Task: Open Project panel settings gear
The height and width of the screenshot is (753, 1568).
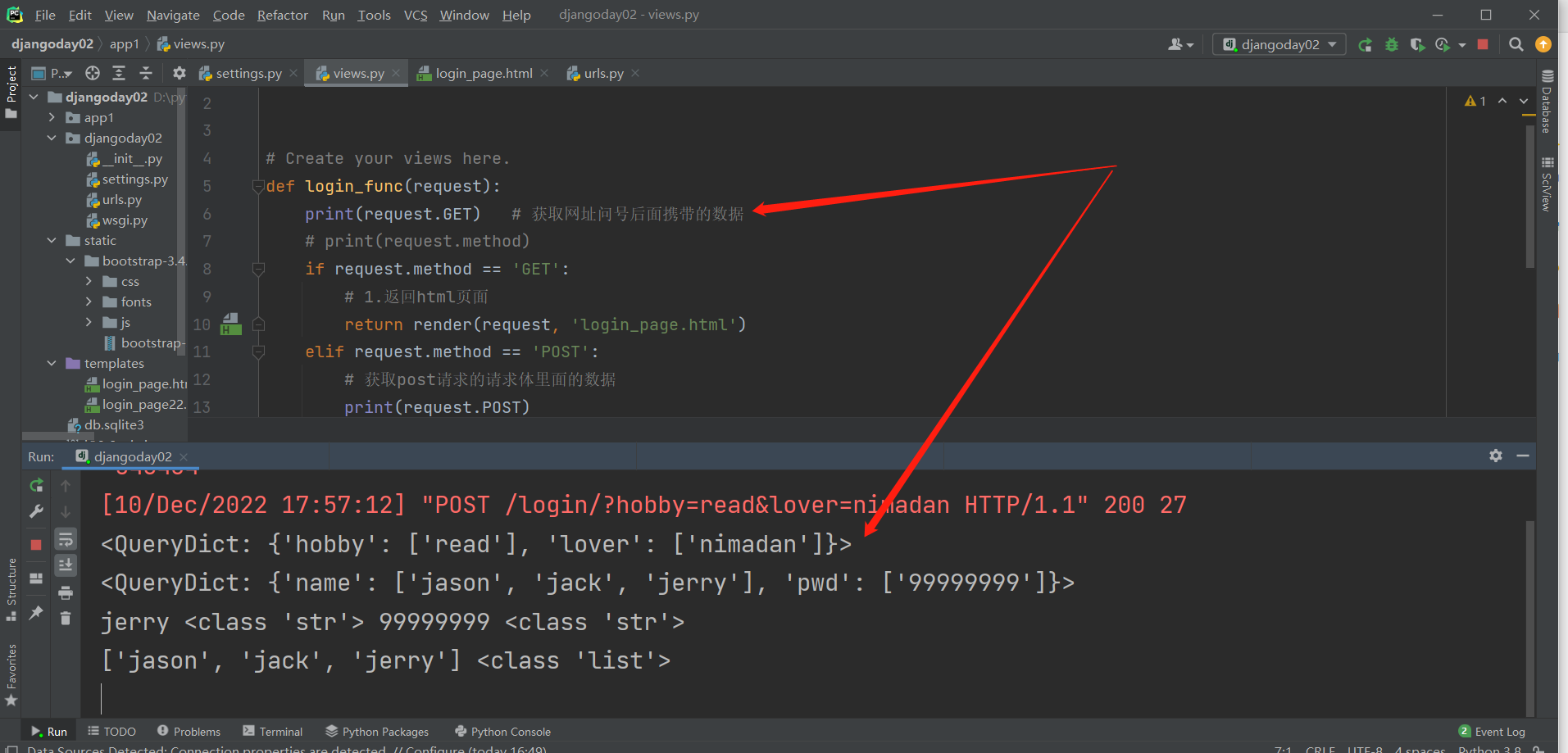Action: click(x=180, y=73)
